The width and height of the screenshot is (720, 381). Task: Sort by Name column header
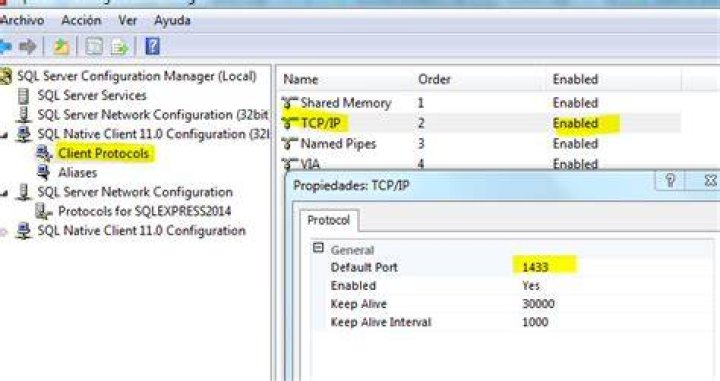(345, 79)
